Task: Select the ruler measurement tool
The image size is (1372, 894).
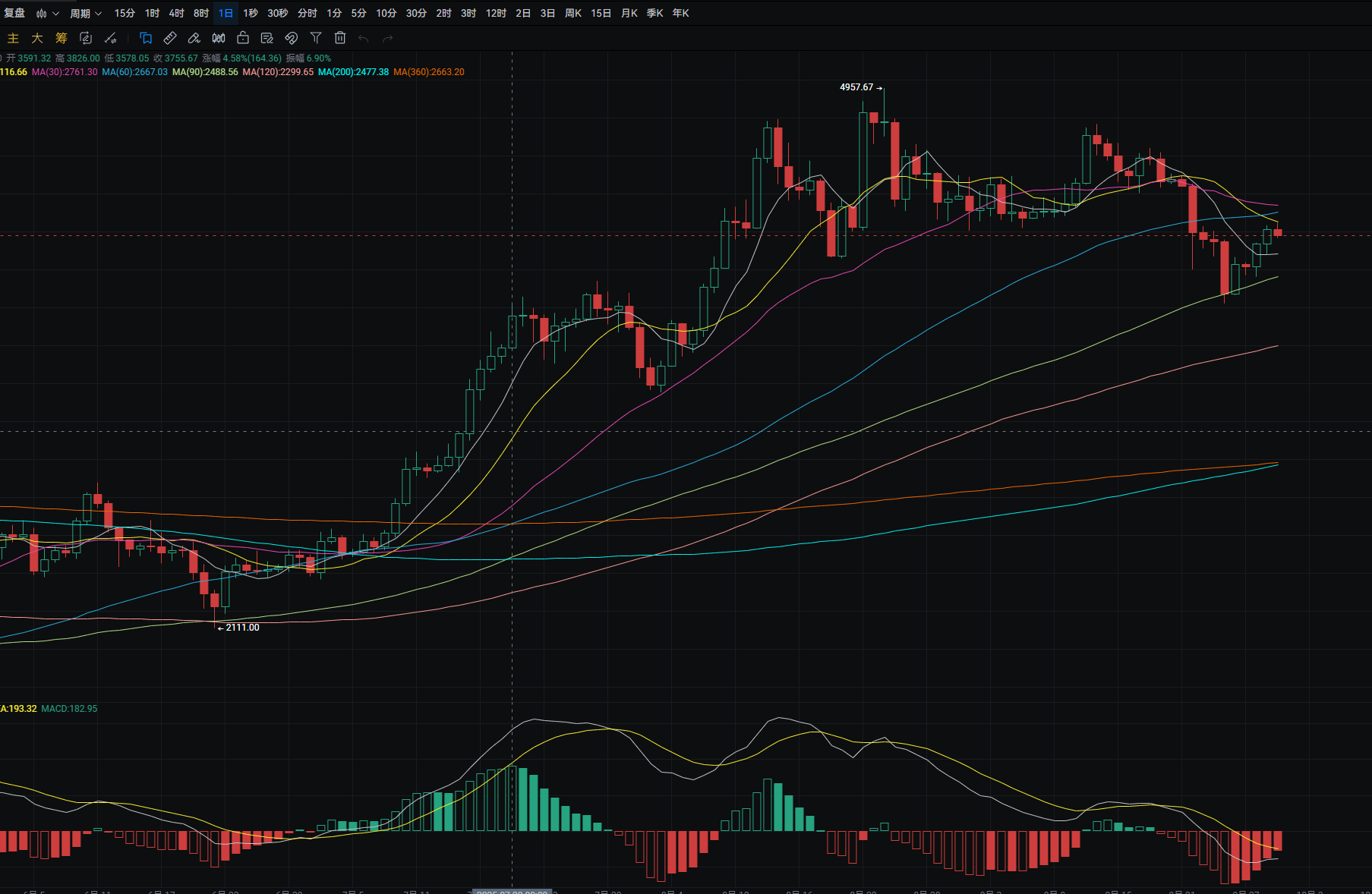Action: coord(170,38)
